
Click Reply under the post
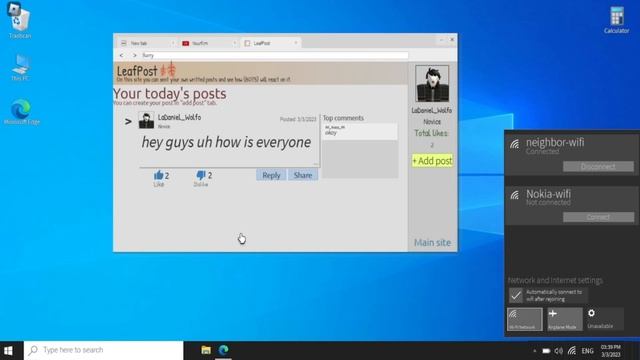coord(271,175)
